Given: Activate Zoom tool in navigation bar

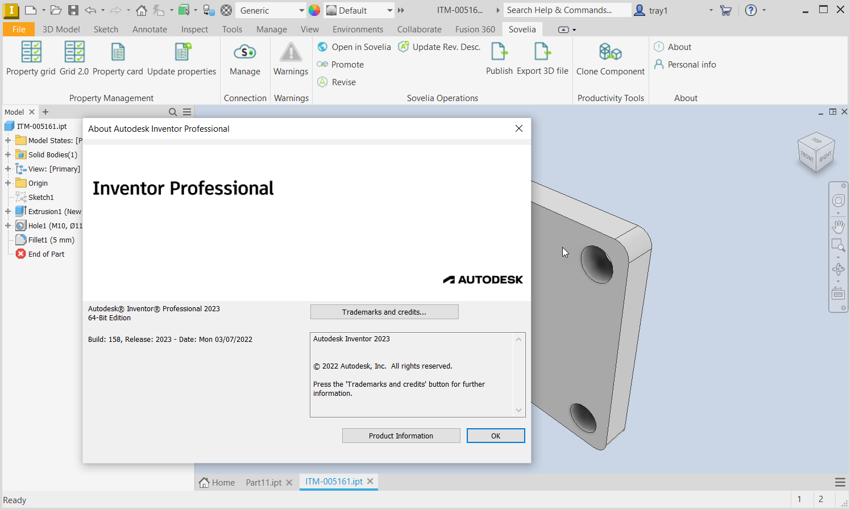Looking at the screenshot, I should 838,246.
